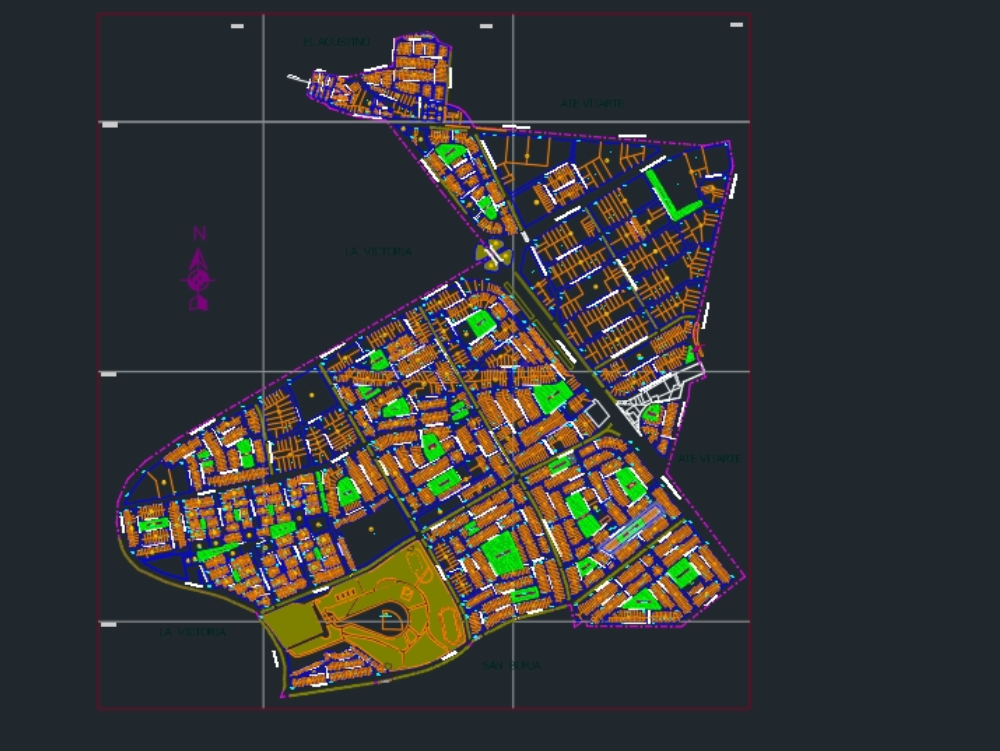Expand the orange block grid in the northeast sector
1000x751 pixels.
(620, 230)
